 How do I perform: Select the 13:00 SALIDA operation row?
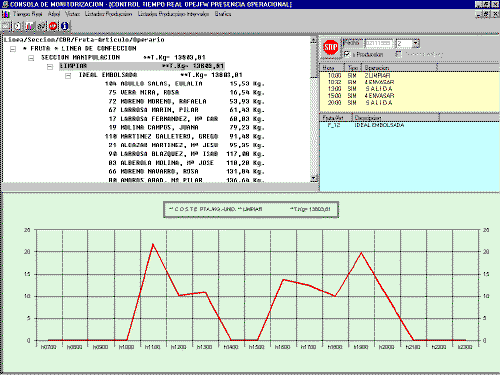360,89
